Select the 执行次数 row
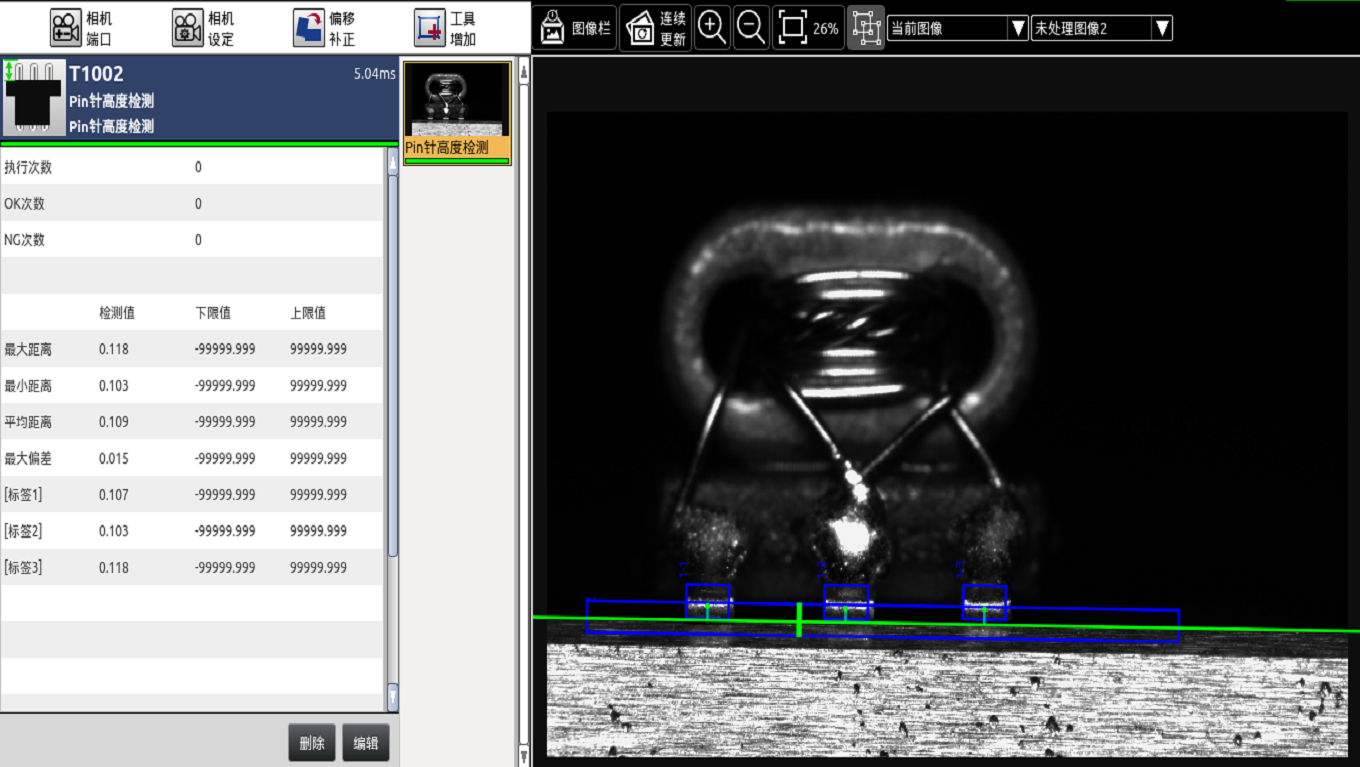Screen dimensions: 1360x767 [192, 167]
